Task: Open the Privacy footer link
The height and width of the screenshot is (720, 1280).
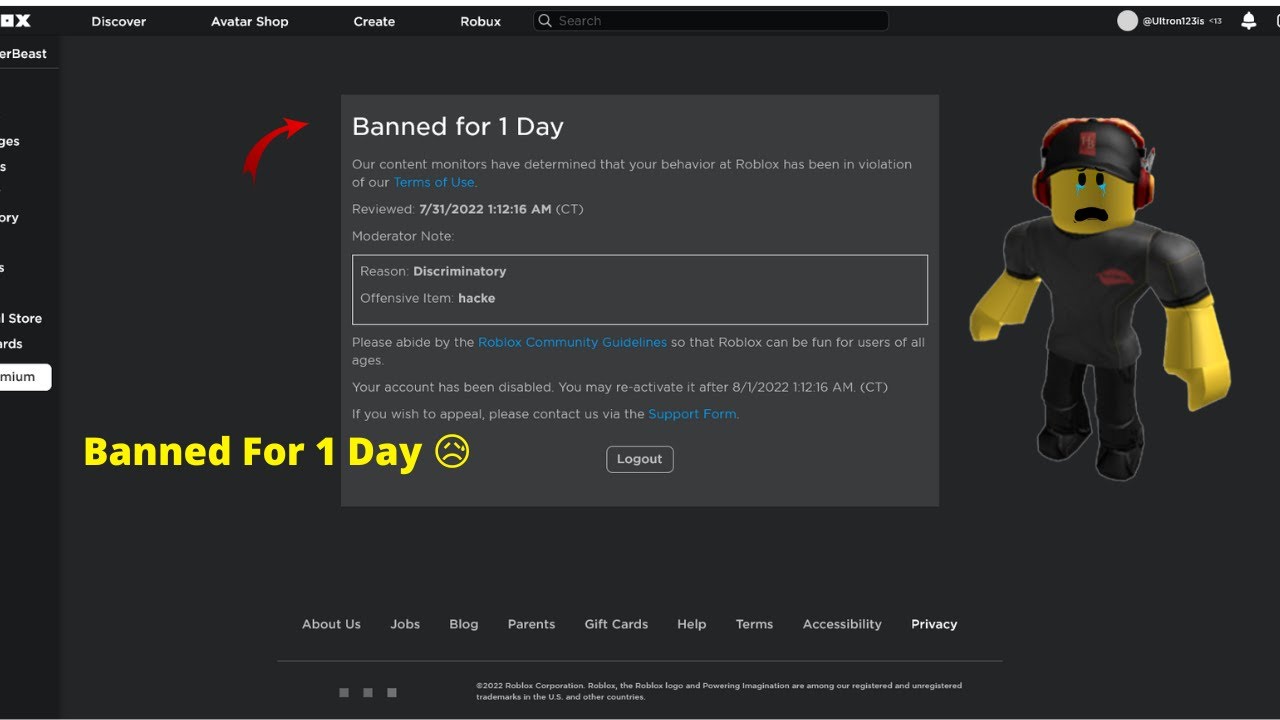Action: tap(934, 624)
